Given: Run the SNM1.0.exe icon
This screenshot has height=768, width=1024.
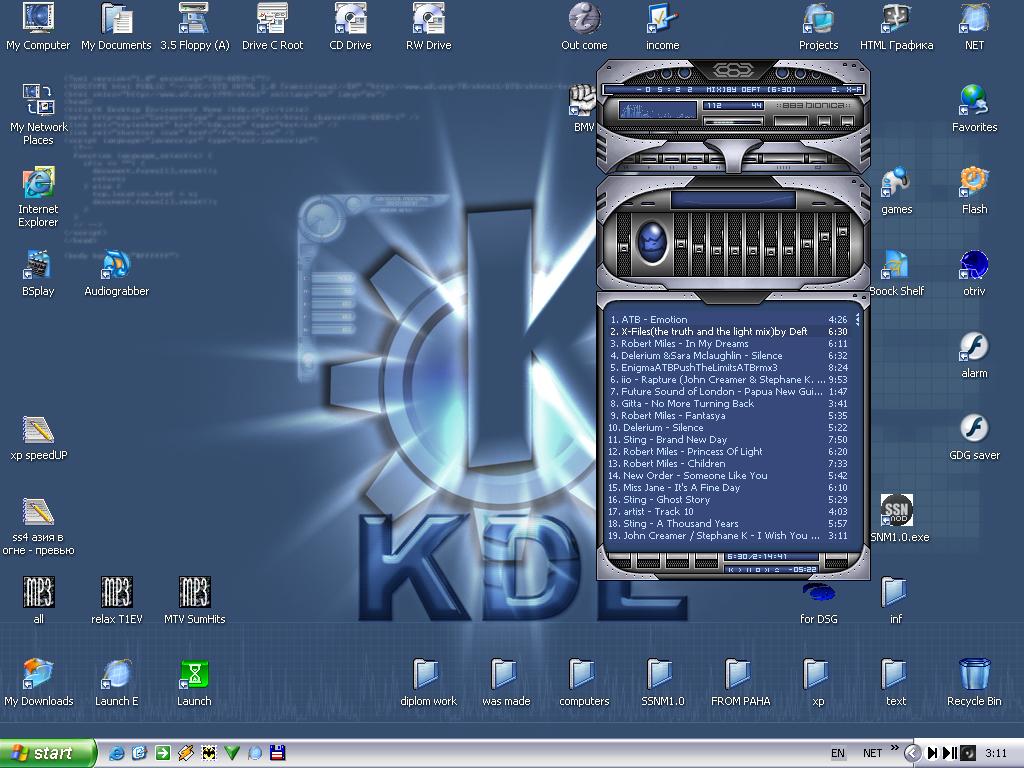Looking at the screenshot, I should click(898, 519).
